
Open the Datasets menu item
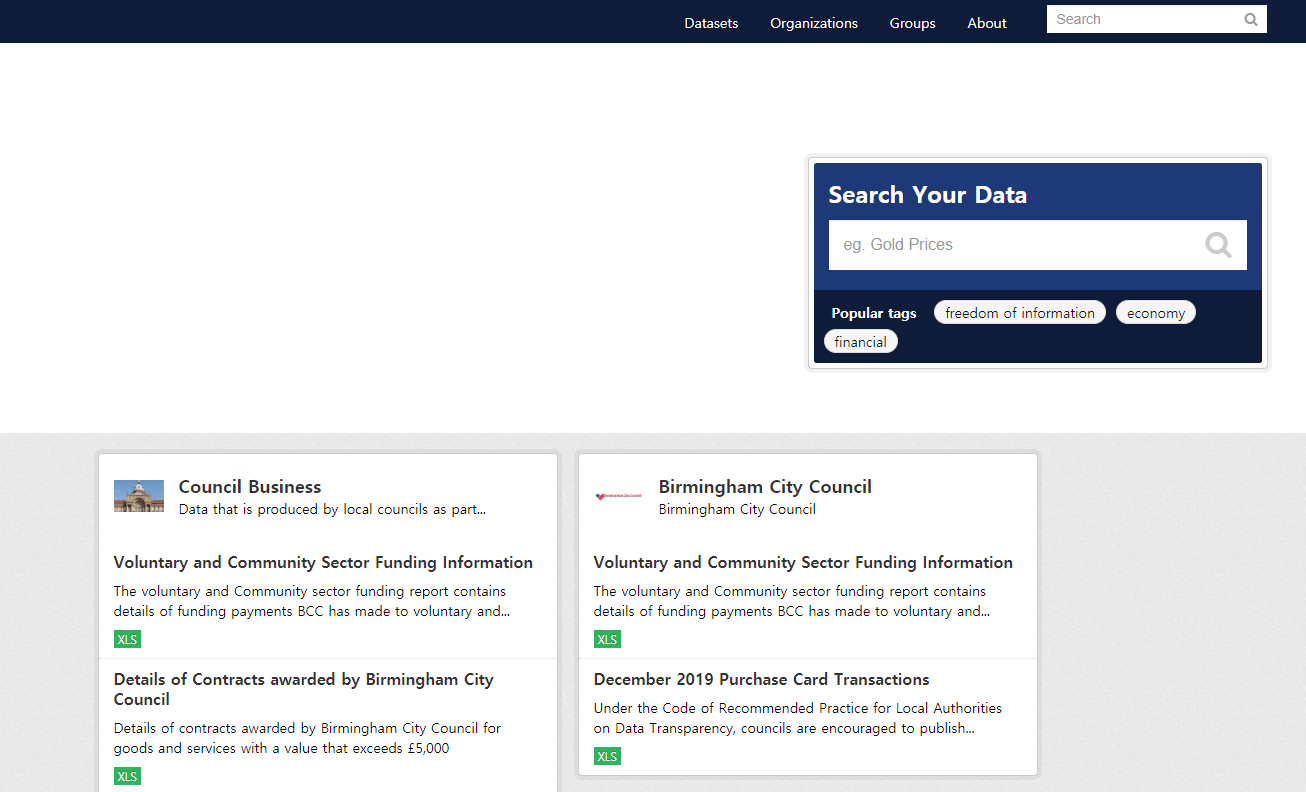point(711,23)
